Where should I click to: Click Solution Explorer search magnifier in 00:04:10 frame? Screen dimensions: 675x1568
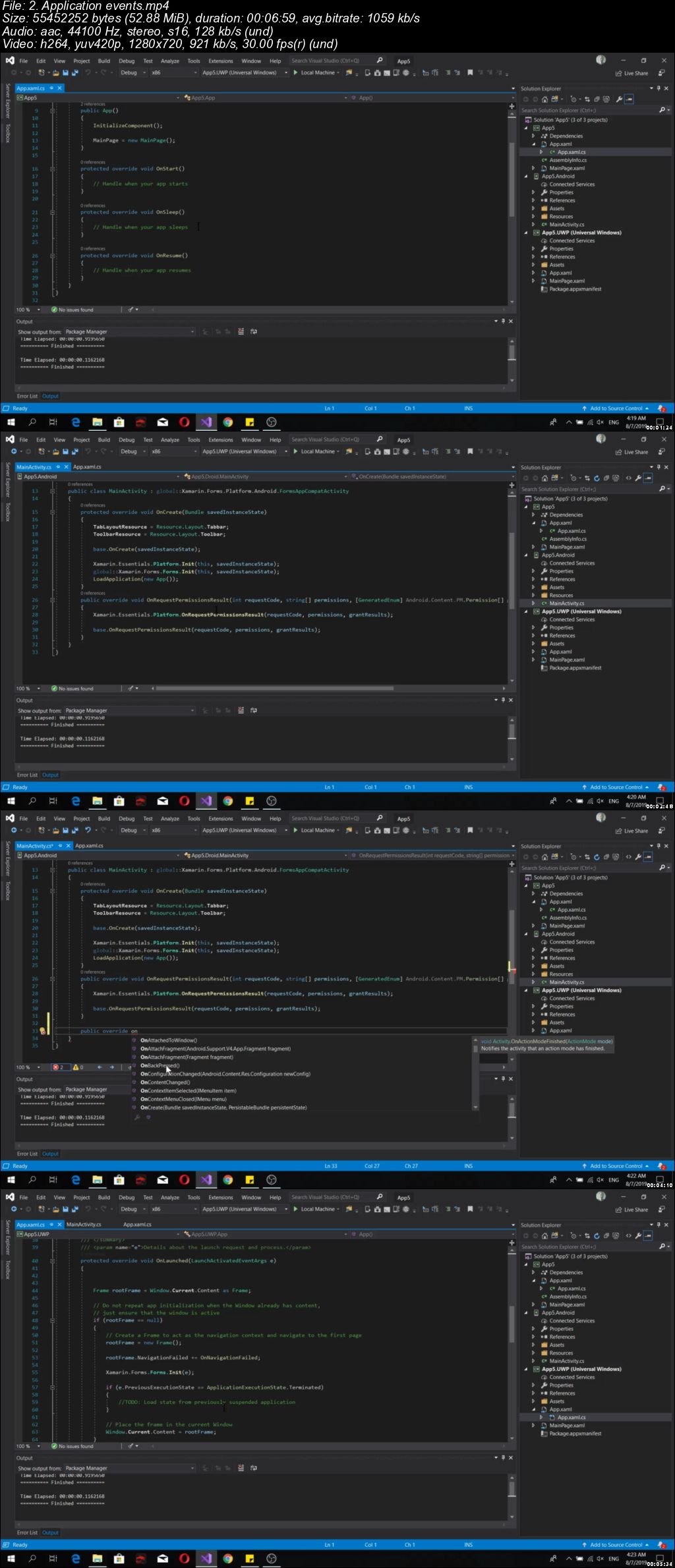662,868
